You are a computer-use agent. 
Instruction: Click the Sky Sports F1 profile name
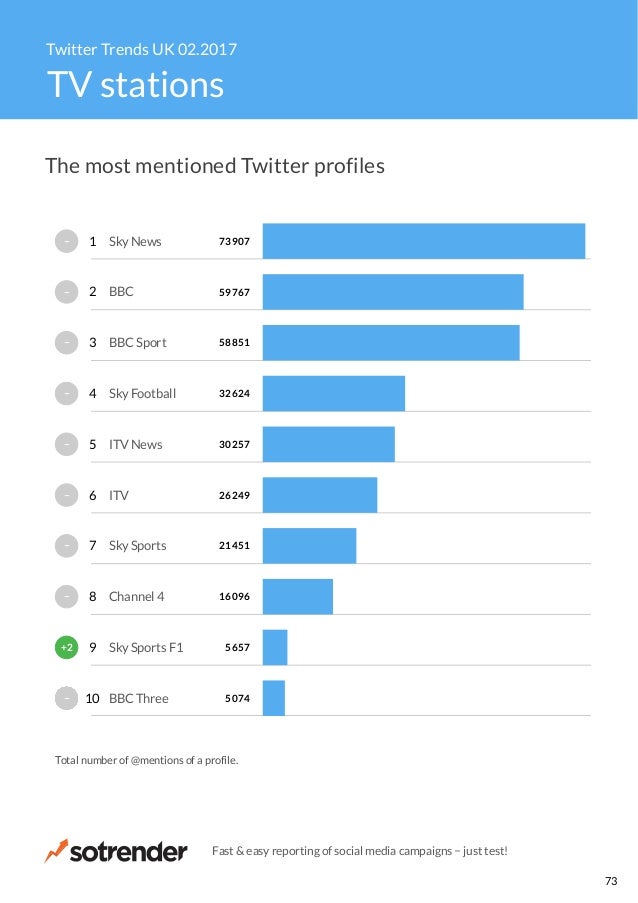point(146,647)
